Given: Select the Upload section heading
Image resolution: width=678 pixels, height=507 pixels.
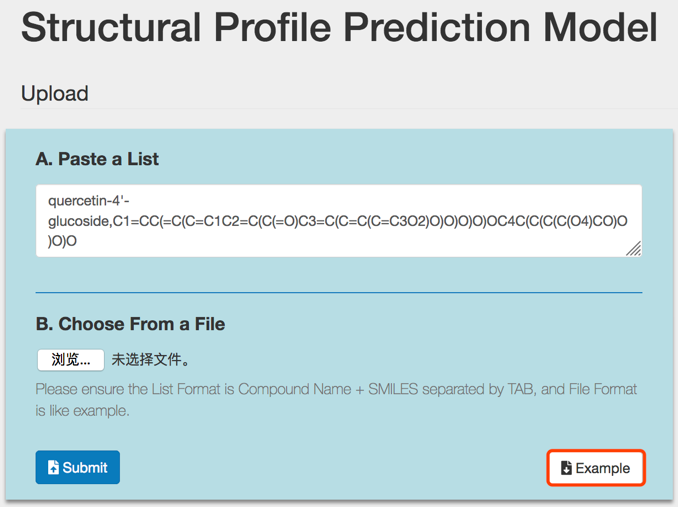Looking at the screenshot, I should click(x=55, y=93).
